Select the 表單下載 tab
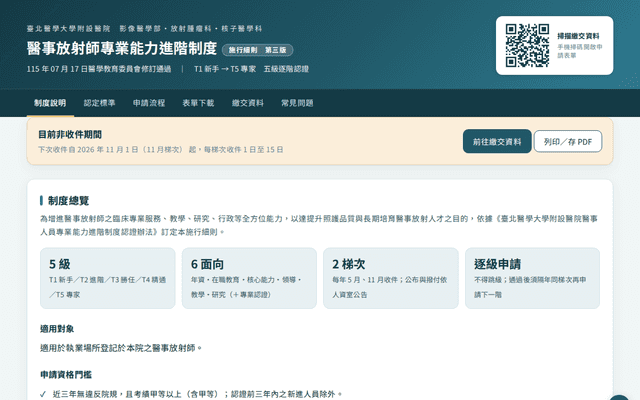Viewport: 640px width, 400px height. [x=198, y=103]
